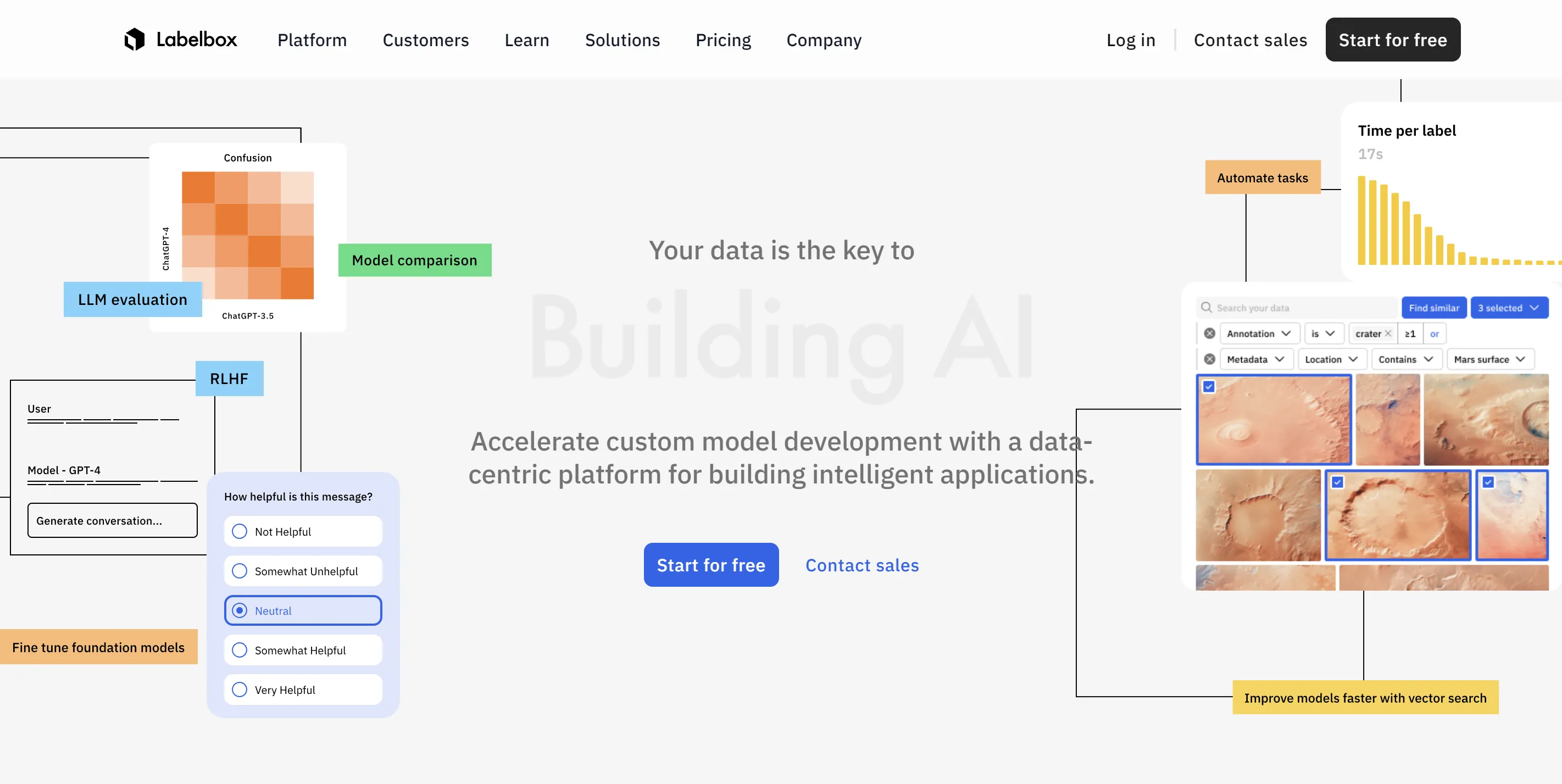This screenshot has width=1562, height=784.
Task: Select the Very Helpful radio button
Action: tap(240, 688)
